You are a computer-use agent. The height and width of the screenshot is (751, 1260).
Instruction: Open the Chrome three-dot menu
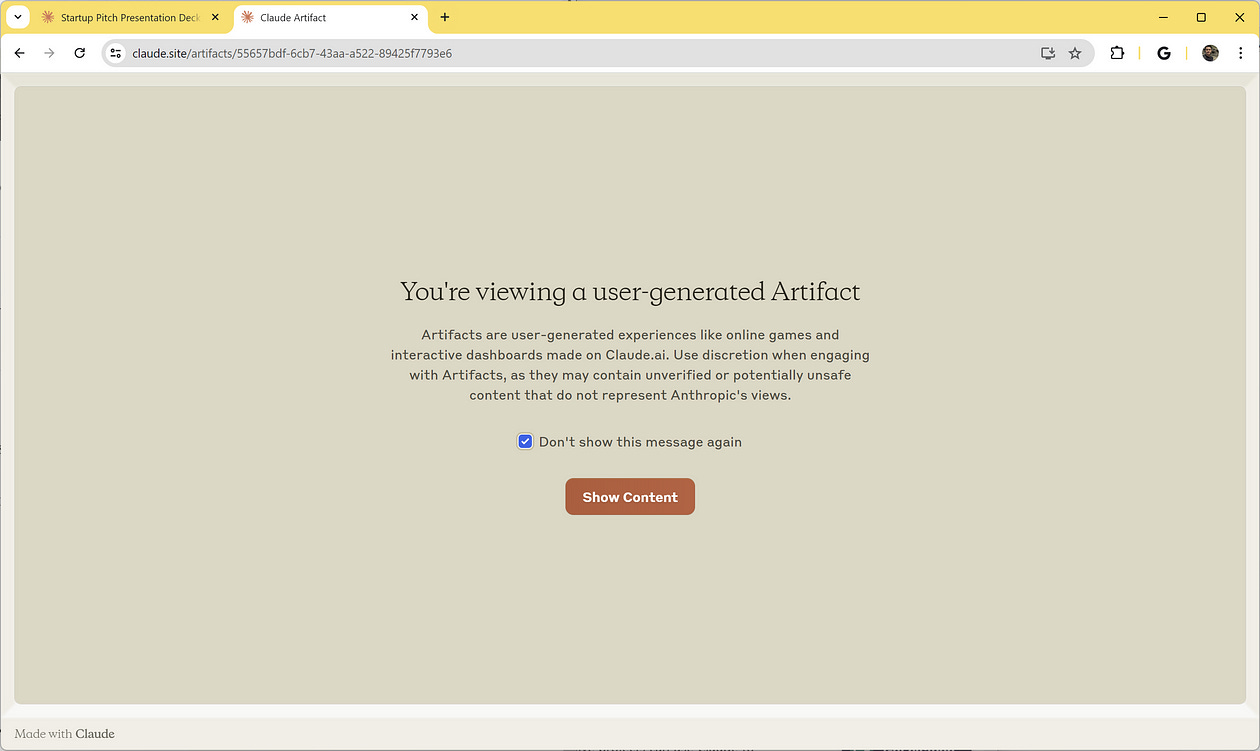(1240, 53)
